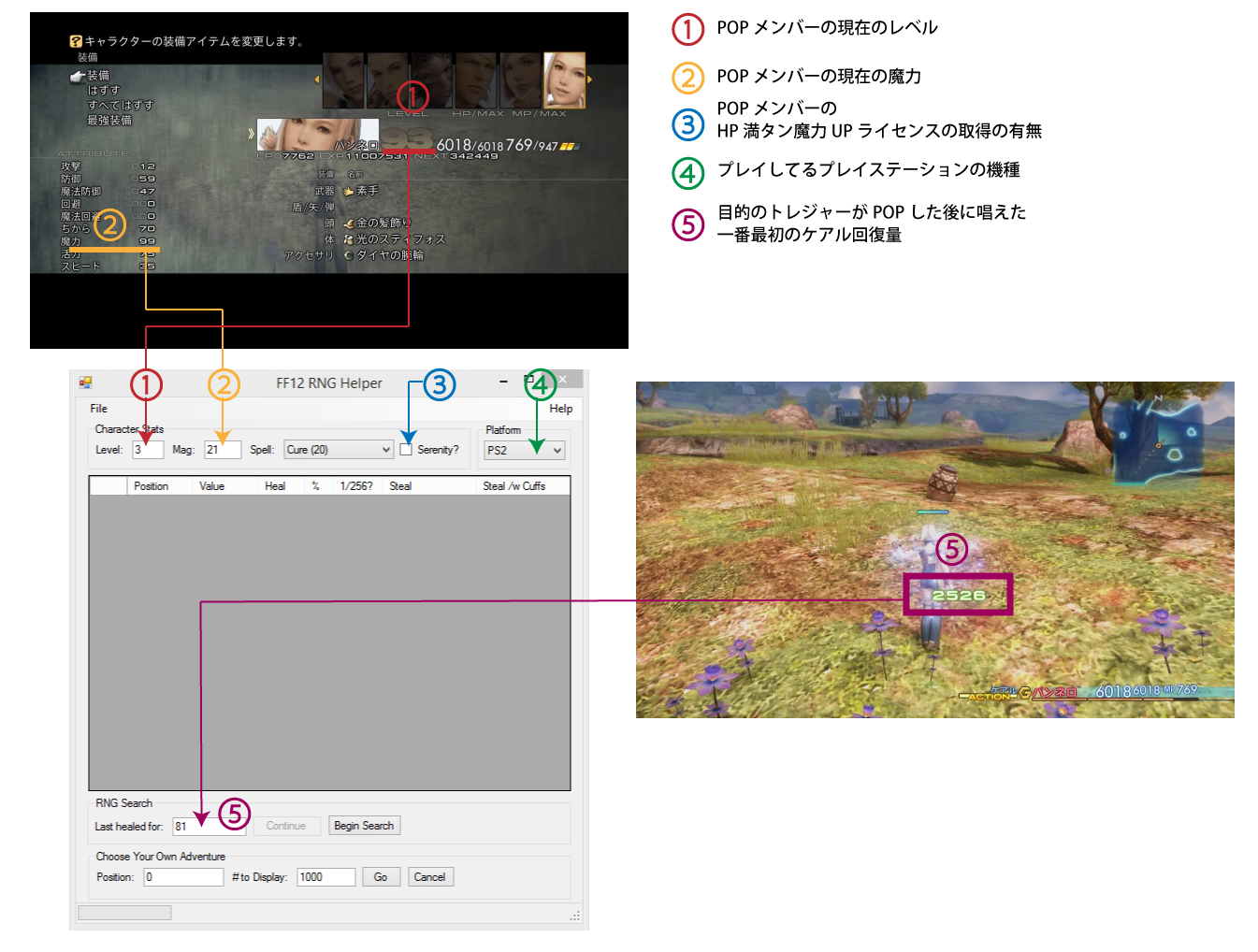This screenshot has width=1258, height=952.
Task: Select はずす in the game menu
Action: 104,91
